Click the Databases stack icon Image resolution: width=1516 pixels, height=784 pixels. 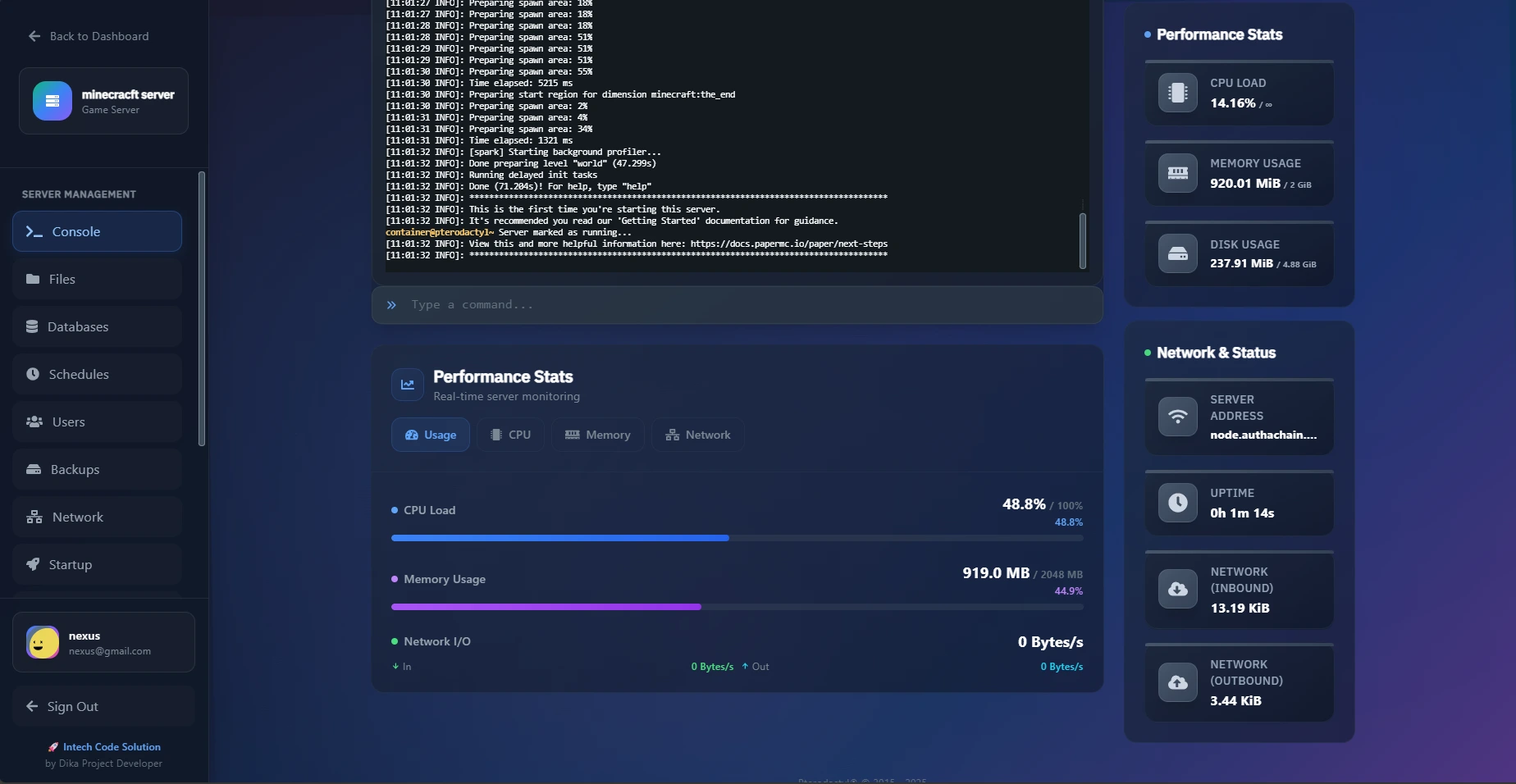click(x=34, y=326)
